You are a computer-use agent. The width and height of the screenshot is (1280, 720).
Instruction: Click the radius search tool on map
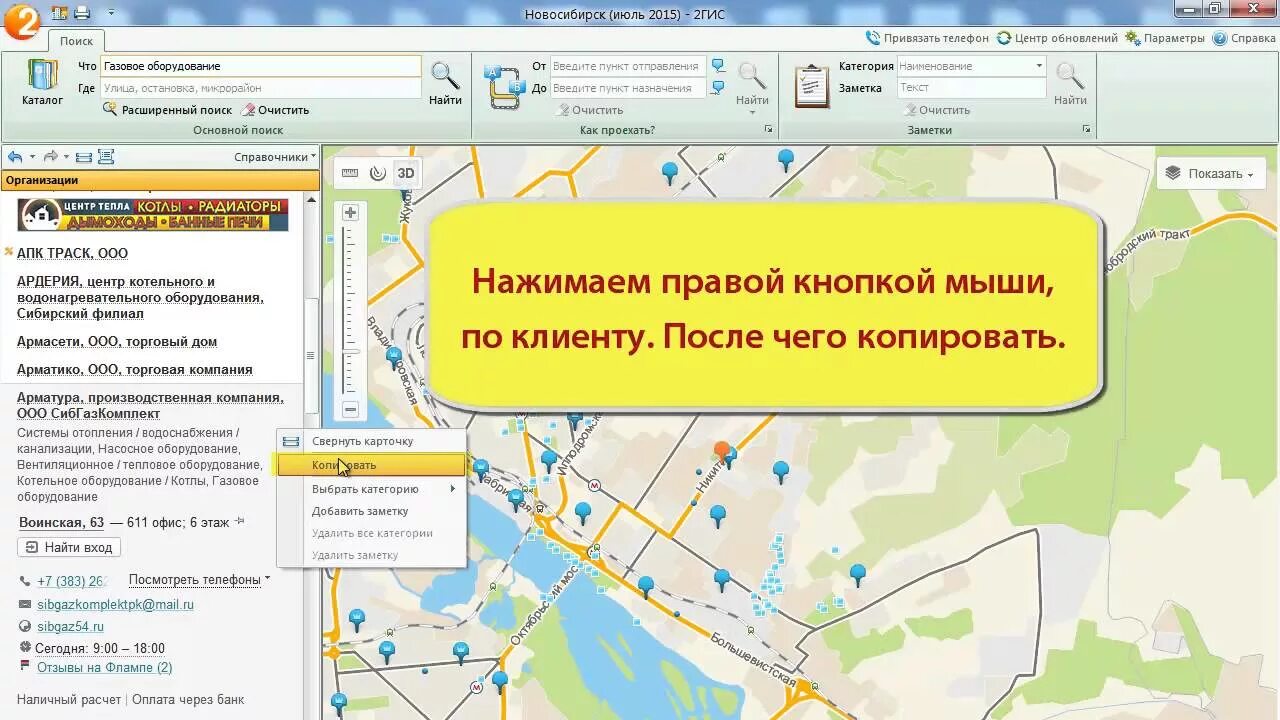pos(378,173)
